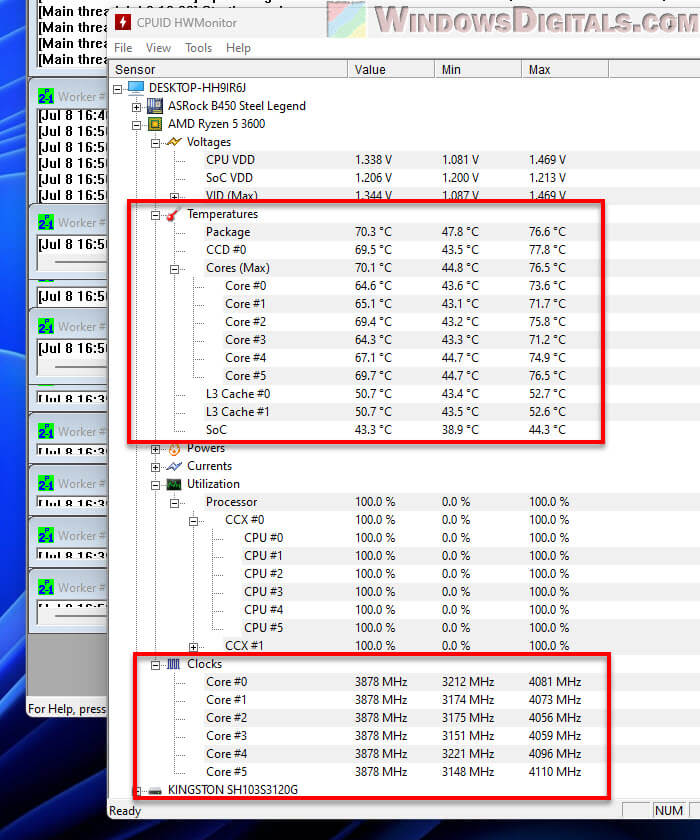Image resolution: width=700 pixels, height=840 pixels.
Task: Click the Ready status bar text
Action: pos(125,811)
